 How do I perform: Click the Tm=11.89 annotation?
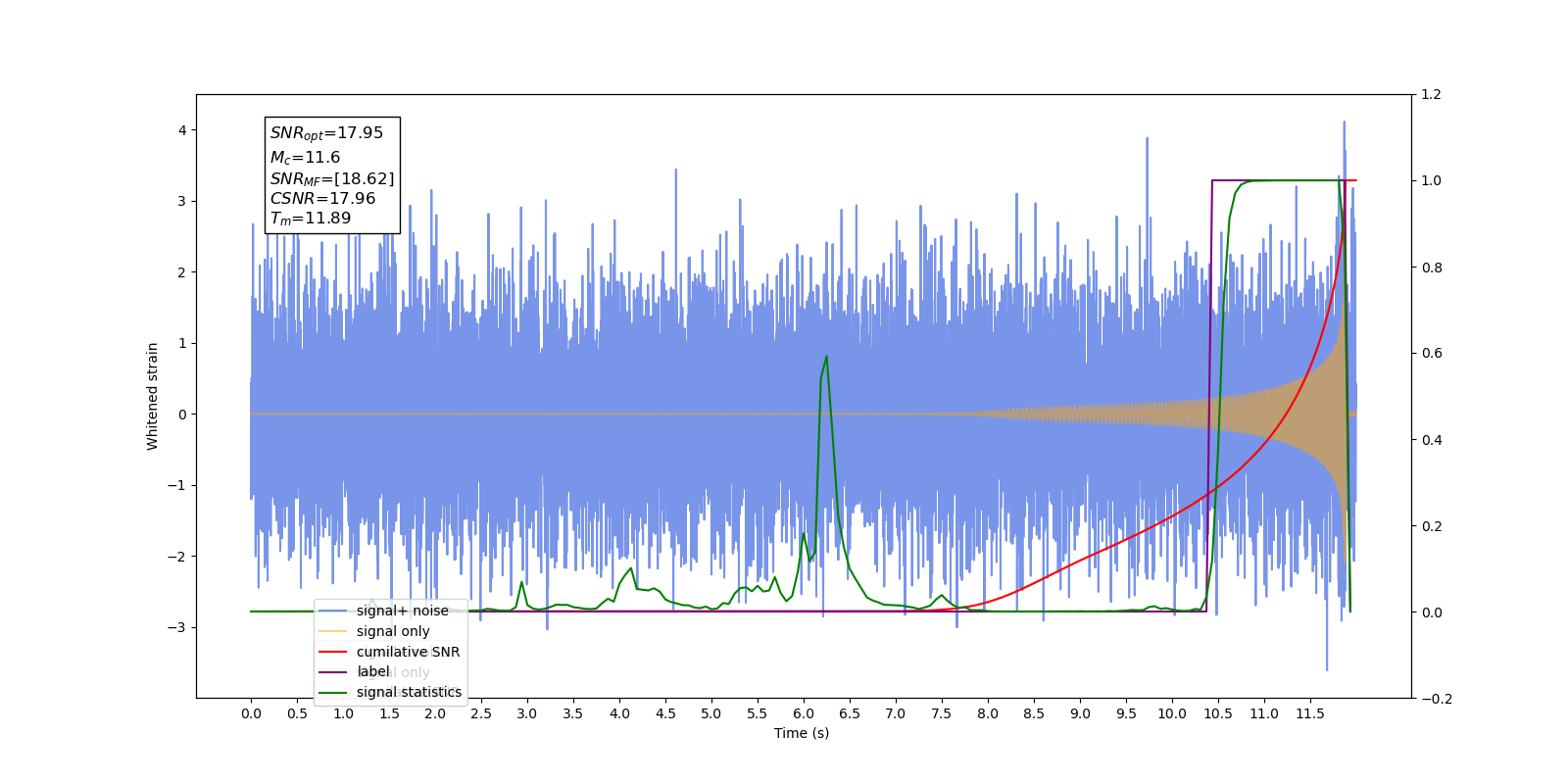tap(310, 219)
